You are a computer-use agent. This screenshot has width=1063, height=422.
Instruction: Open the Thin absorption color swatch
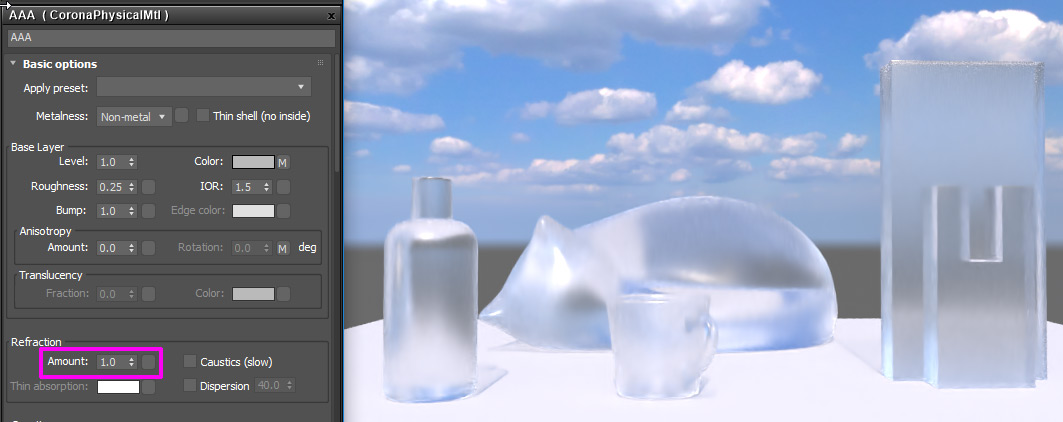pos(119,387)
